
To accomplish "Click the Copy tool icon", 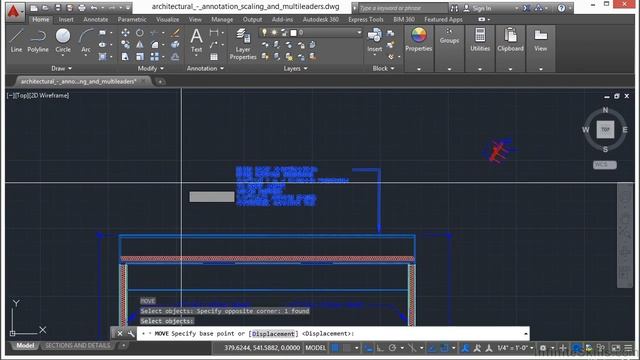I will coord(125,44).
